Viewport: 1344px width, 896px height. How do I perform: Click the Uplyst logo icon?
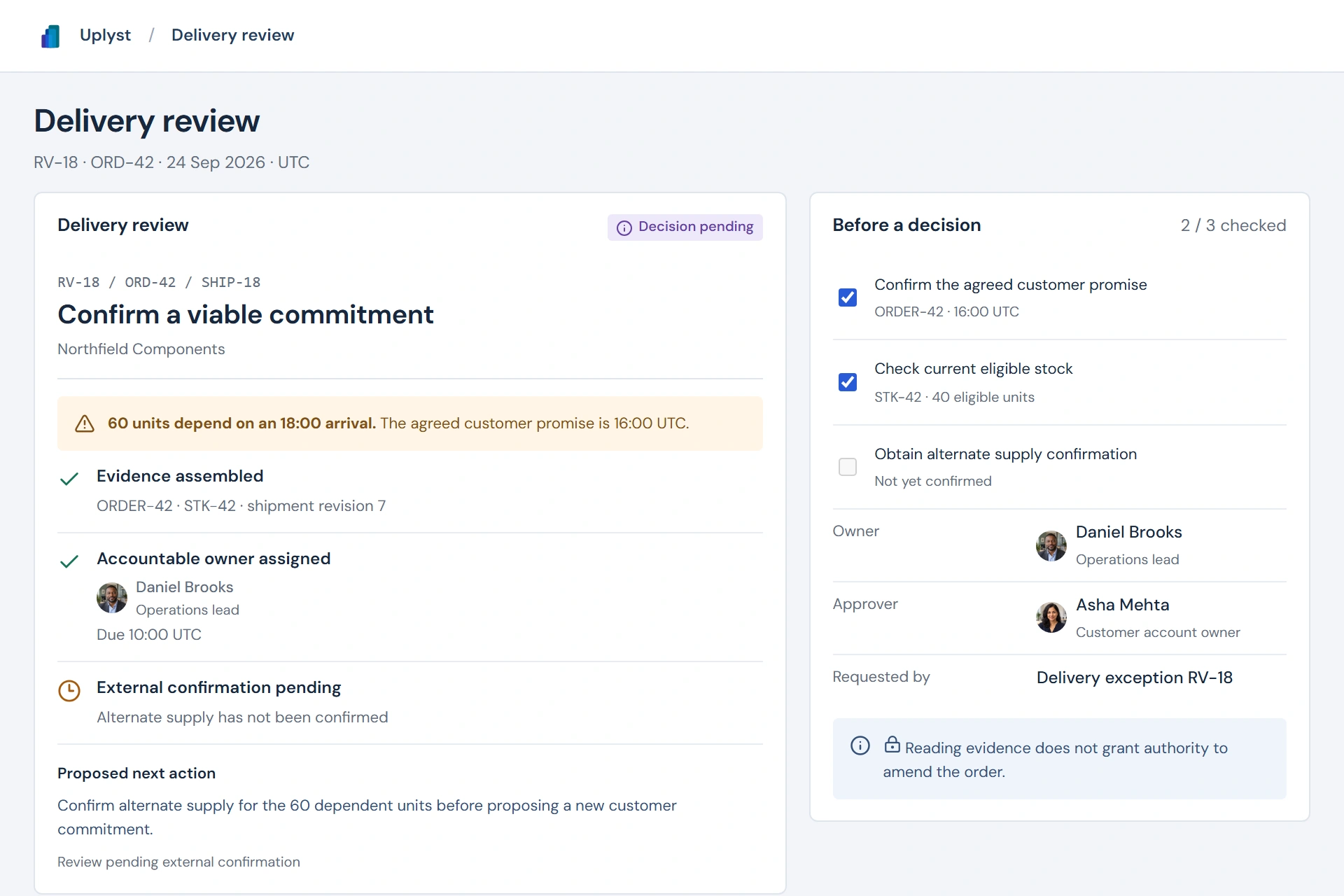[x=50, y=36]
